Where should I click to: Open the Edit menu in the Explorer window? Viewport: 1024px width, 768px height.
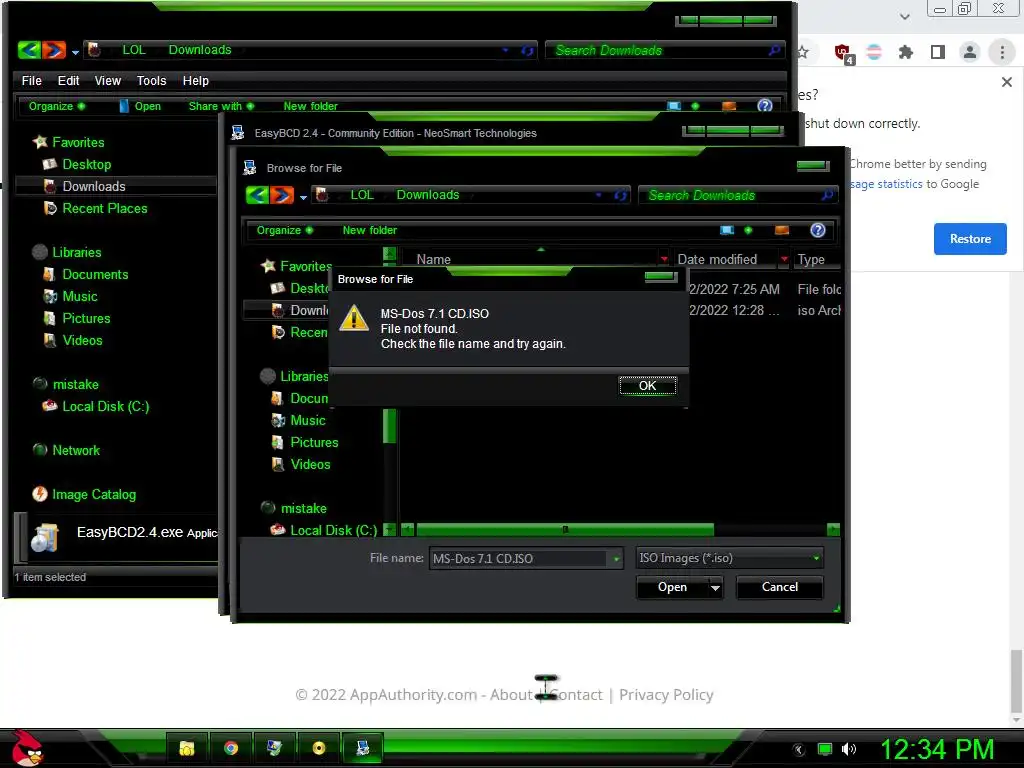pos(68,80)
